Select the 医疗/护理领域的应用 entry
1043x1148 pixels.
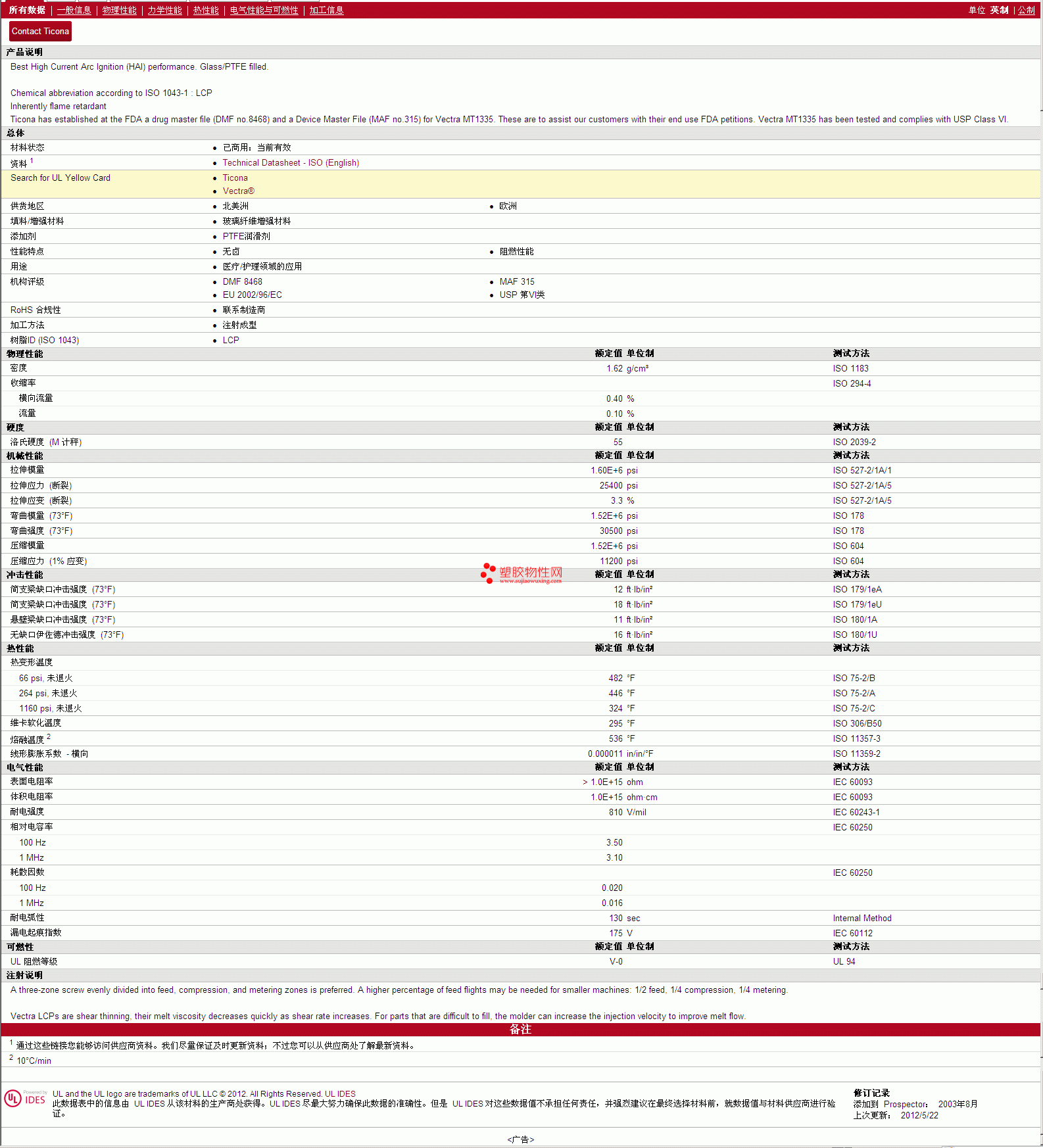tap(262, 266)
